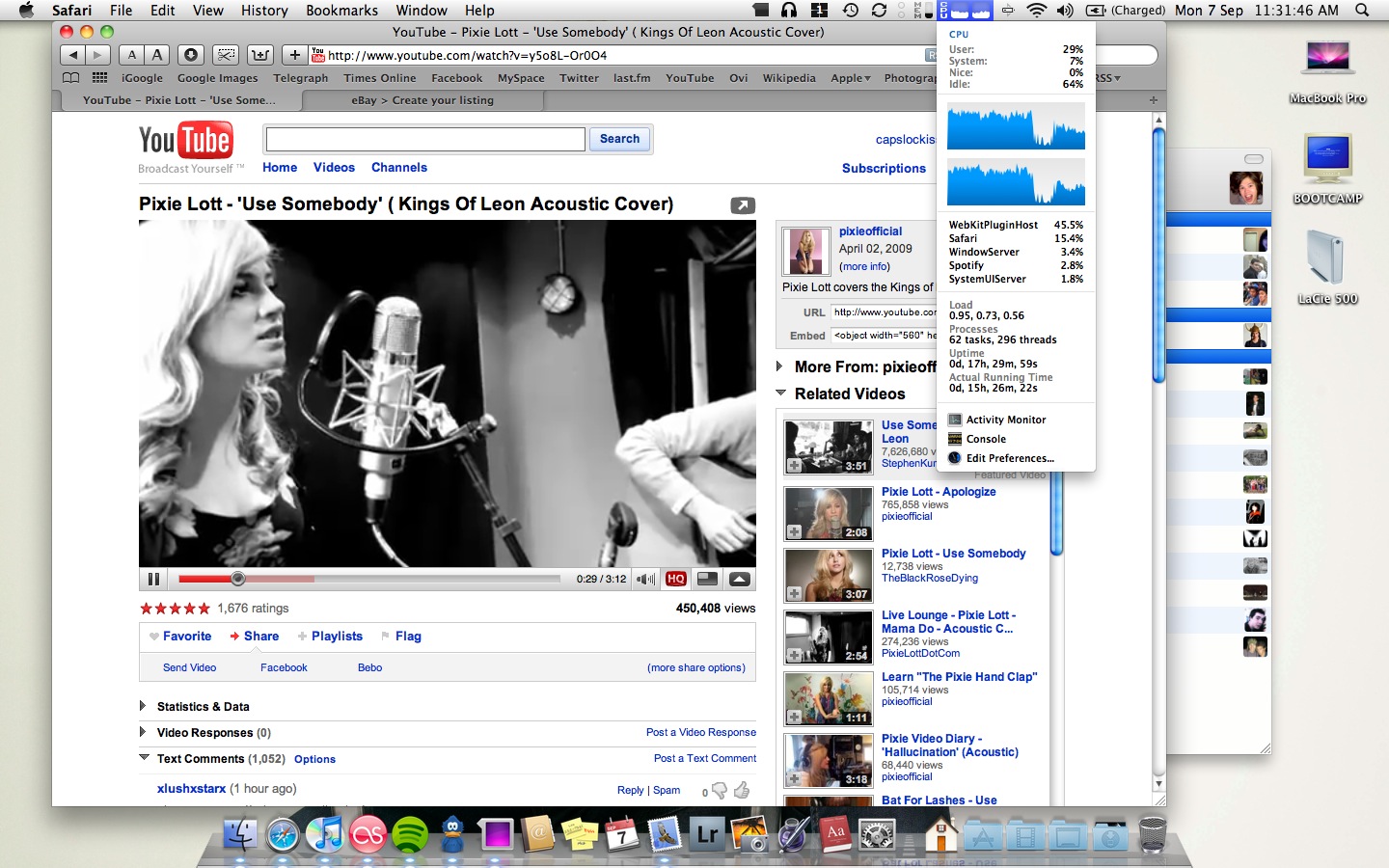This screenshot has width=1389, height=868.
Task: Click the YouTube Search button
Action: [x=619, y=139]
